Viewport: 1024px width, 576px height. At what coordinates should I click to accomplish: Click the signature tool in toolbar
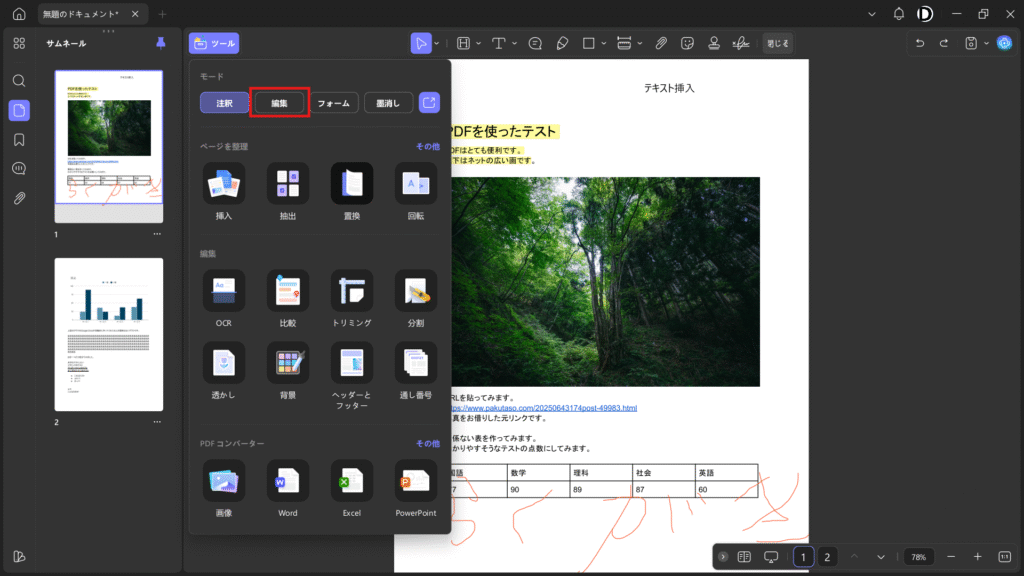(740, 43)
